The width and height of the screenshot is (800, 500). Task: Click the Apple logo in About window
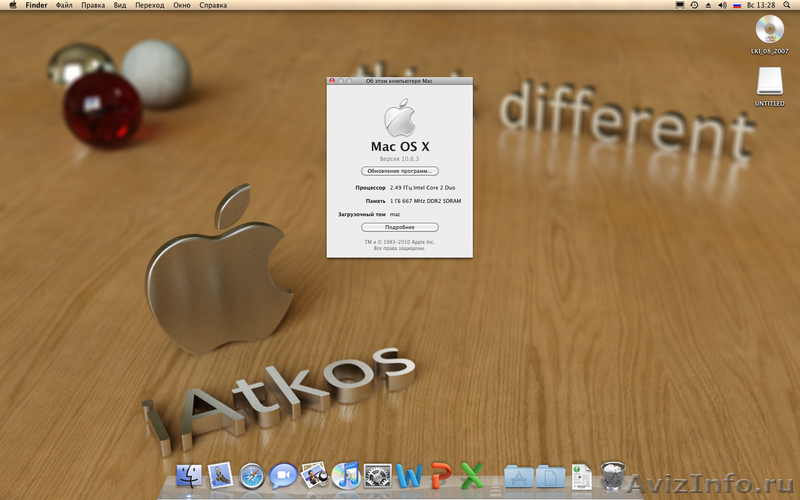click(x=399, y=117)
